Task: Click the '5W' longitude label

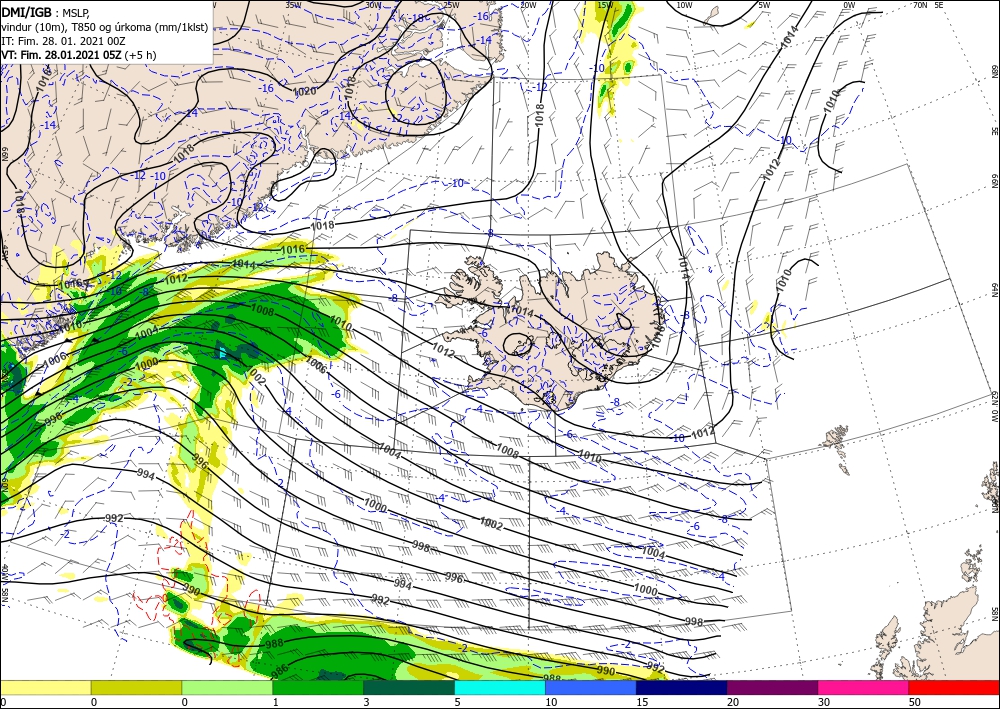Action: click(x=765, y=5)
